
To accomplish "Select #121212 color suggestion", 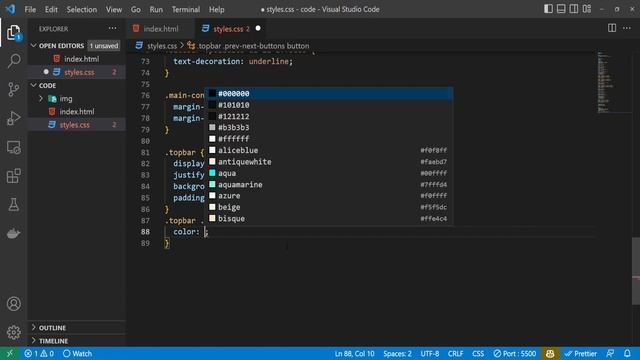I will (x=329, y=116).
